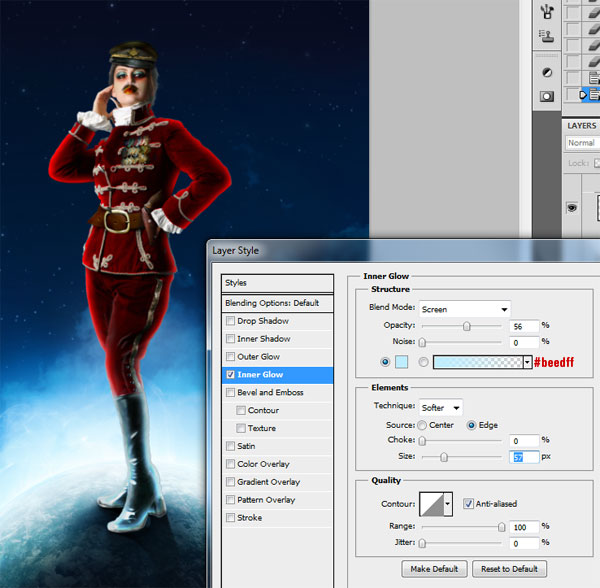Toggle the Anti-aliased checkbox
This screenshot has height=588, width=600.
(468, 503)
